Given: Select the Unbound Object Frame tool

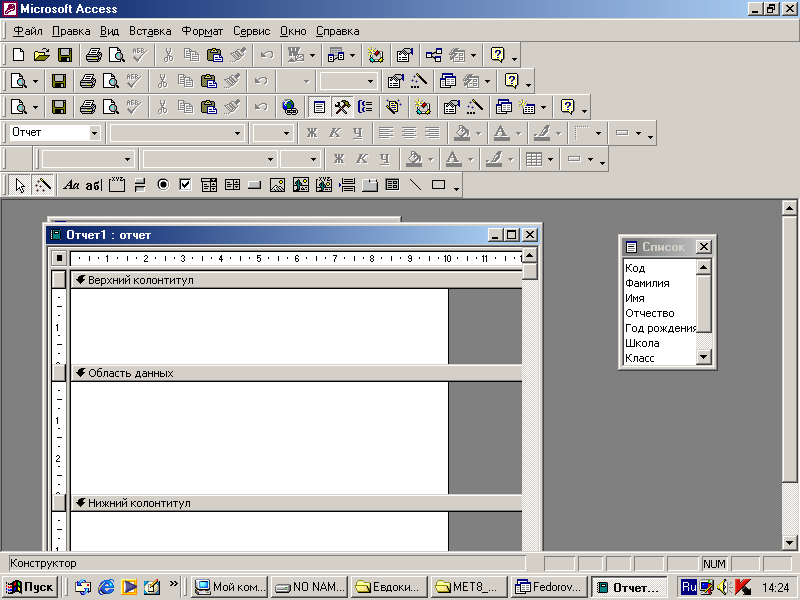Looking at the screenshot, I should coord(301,185).
